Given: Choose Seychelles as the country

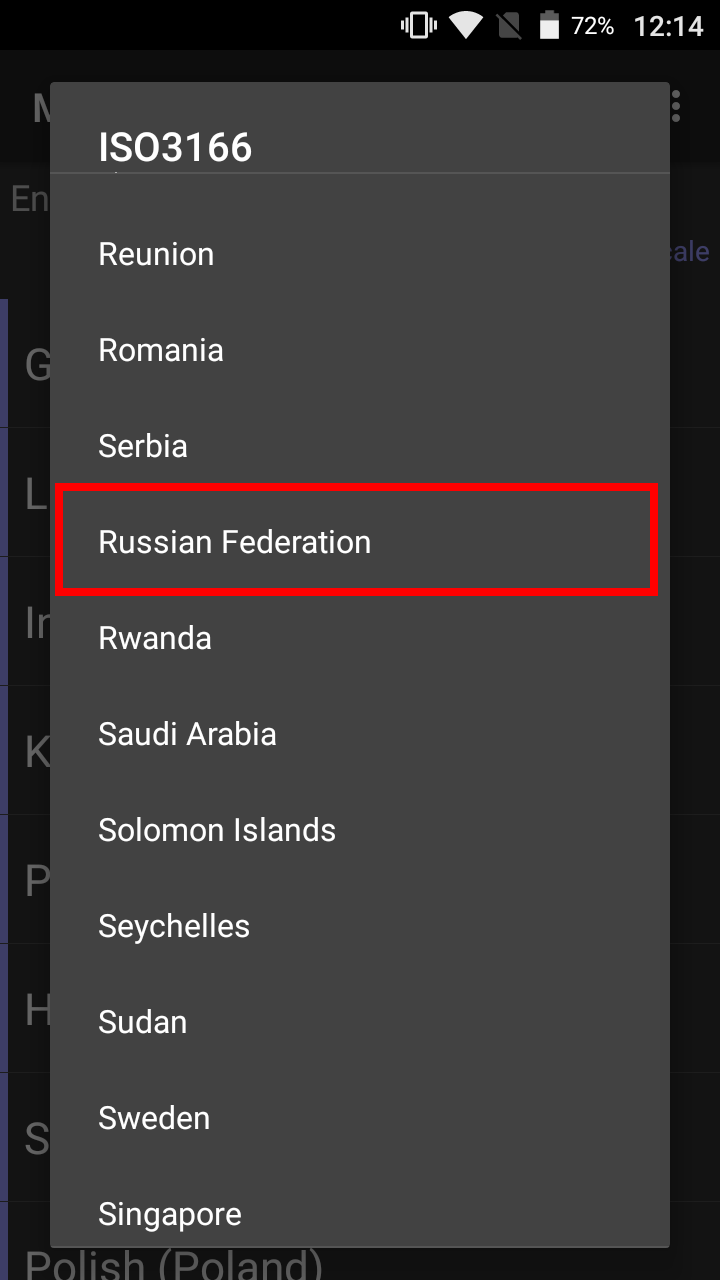Looking at the screenshot, I should coord(360,926).
